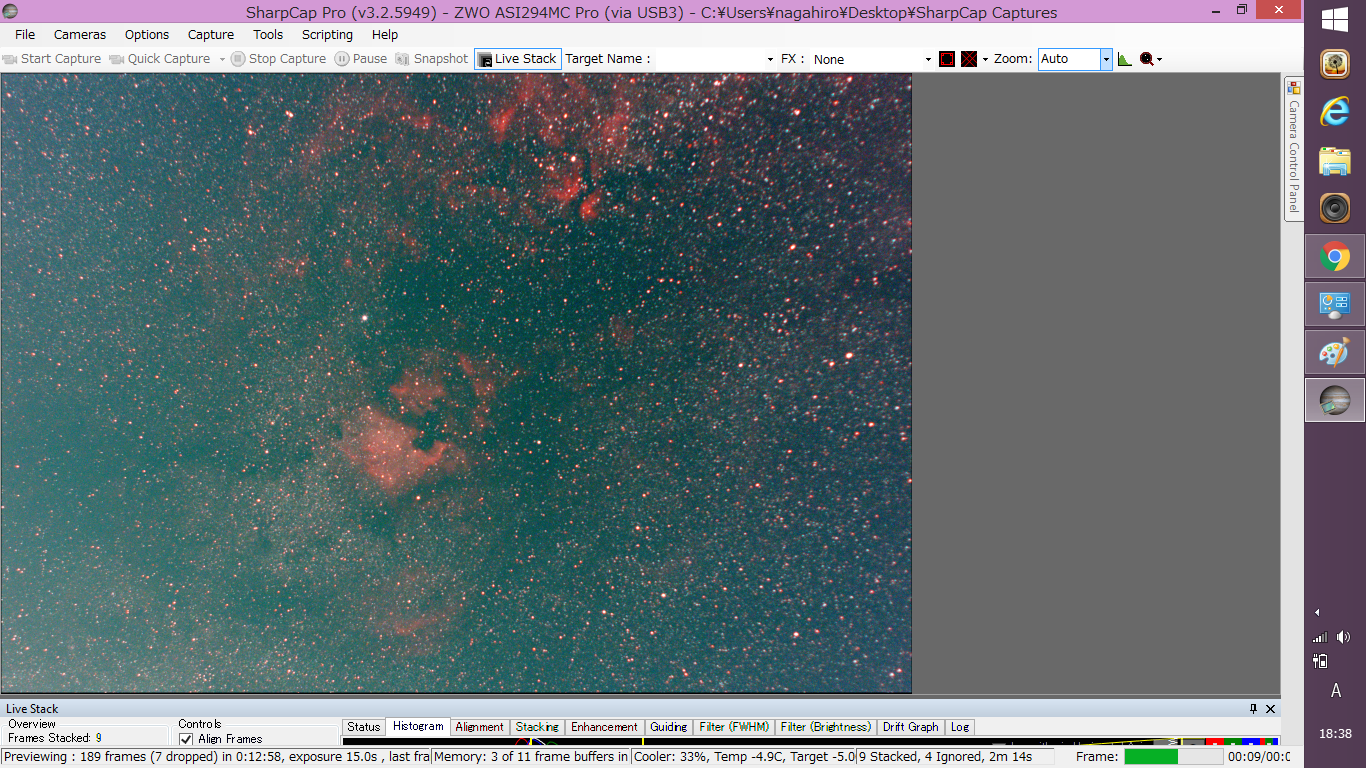Click the battery power tray icon

(1320, 661)
